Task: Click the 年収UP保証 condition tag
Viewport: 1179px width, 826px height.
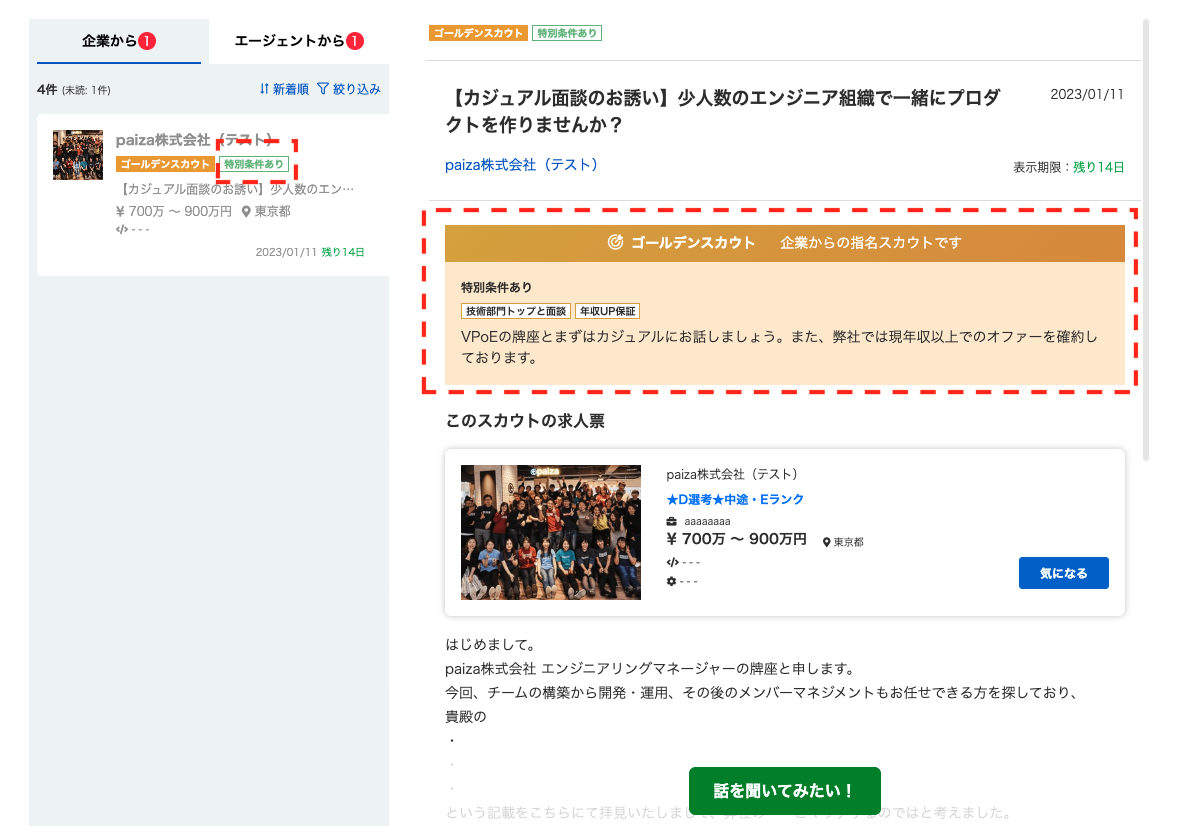Action: pos(608,311)
